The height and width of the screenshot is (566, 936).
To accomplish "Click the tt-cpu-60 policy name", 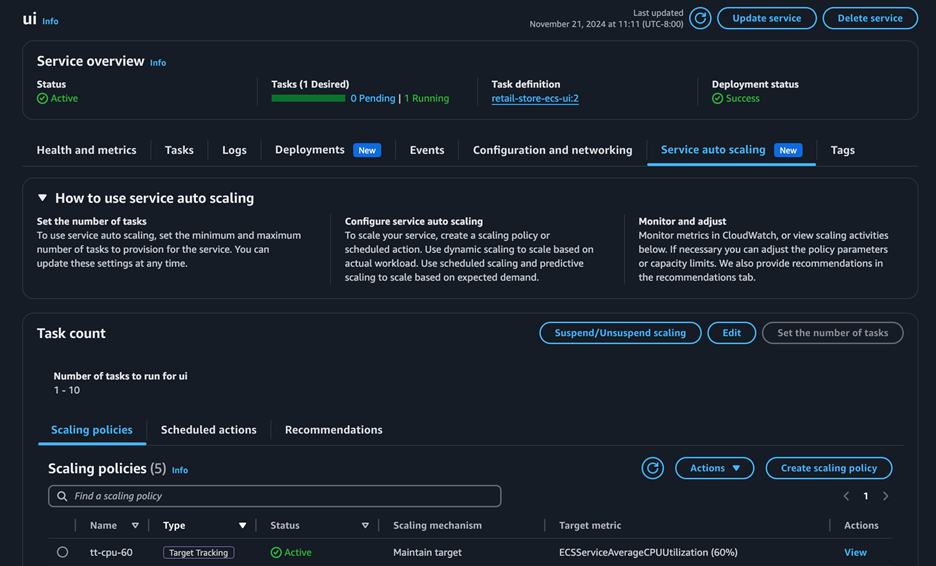I will [112, 552].
